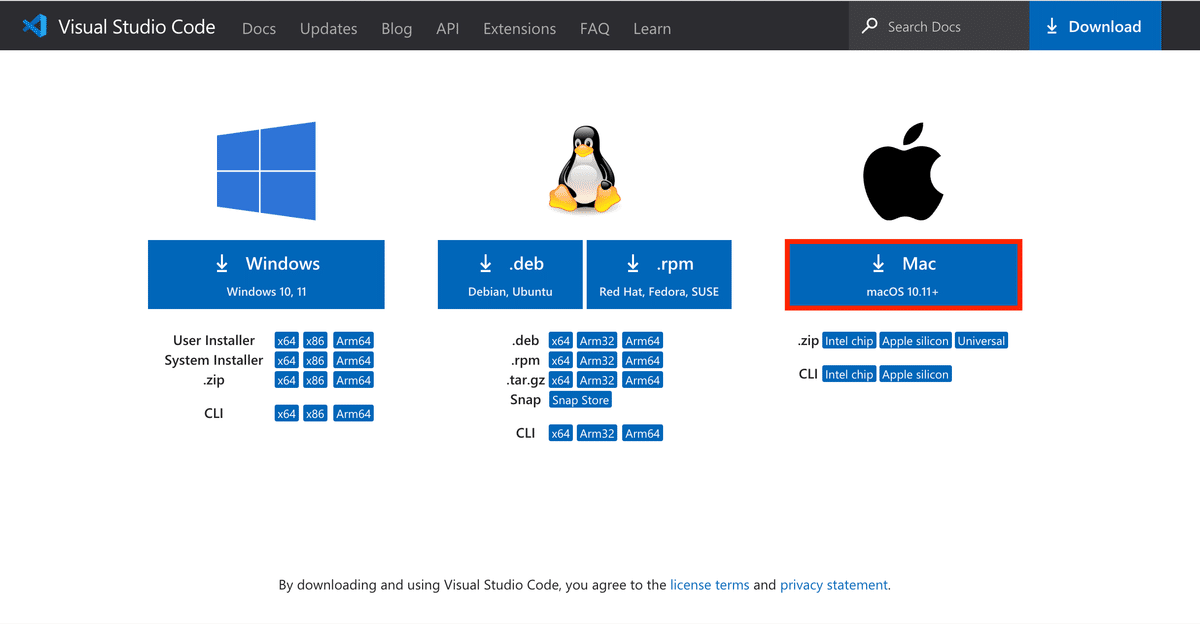1200x624 pixels.
Task: Select Windows CLI x86 download
Action: pos(316,414)
